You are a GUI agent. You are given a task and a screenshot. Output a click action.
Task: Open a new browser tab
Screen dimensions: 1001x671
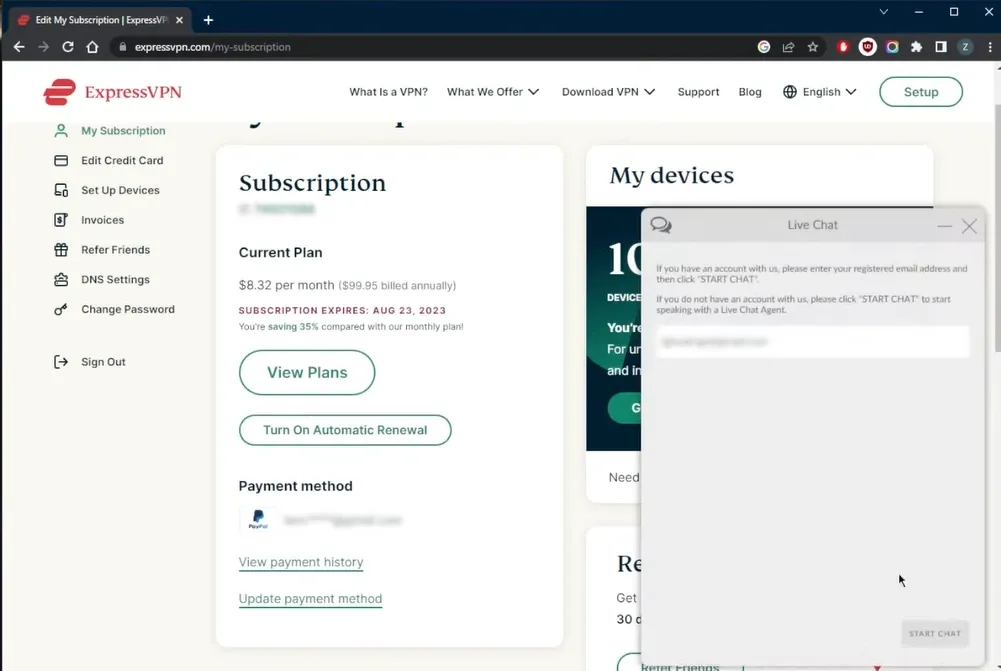coord(208,20)
